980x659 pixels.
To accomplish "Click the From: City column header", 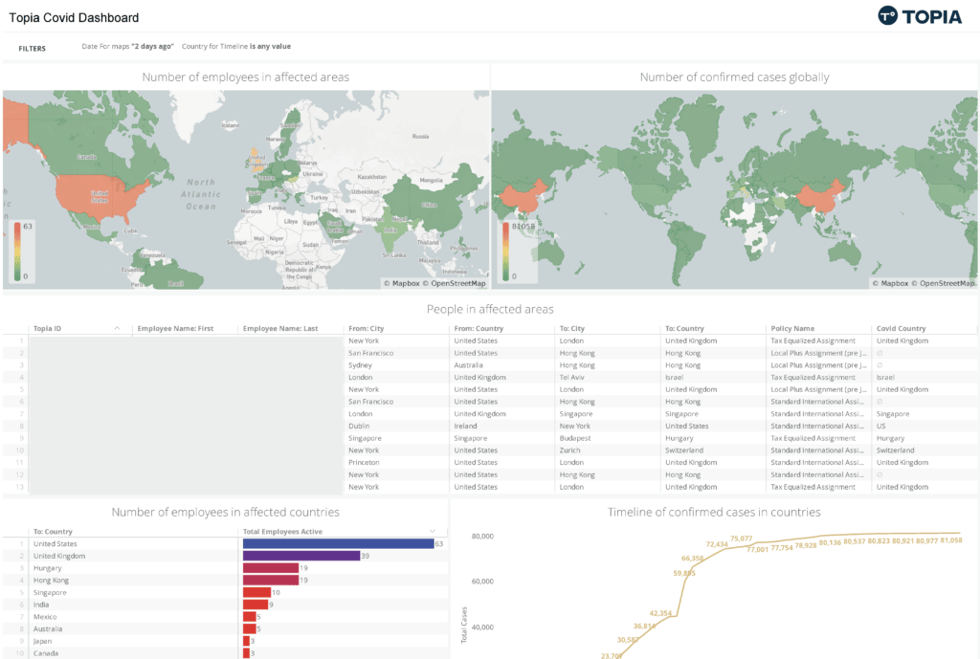I will (x=366, y=328).
